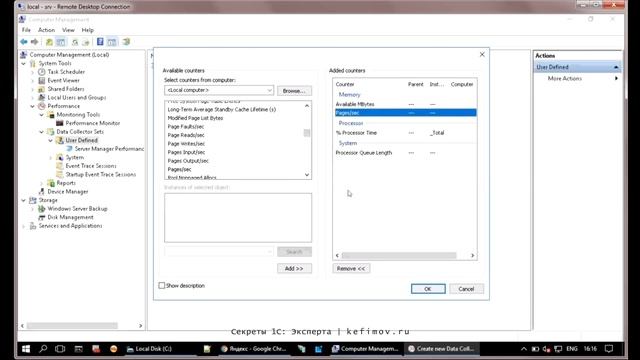Click the Cancel button
Viewport: 640px width, 360px height.
click(x=466, y=289)
